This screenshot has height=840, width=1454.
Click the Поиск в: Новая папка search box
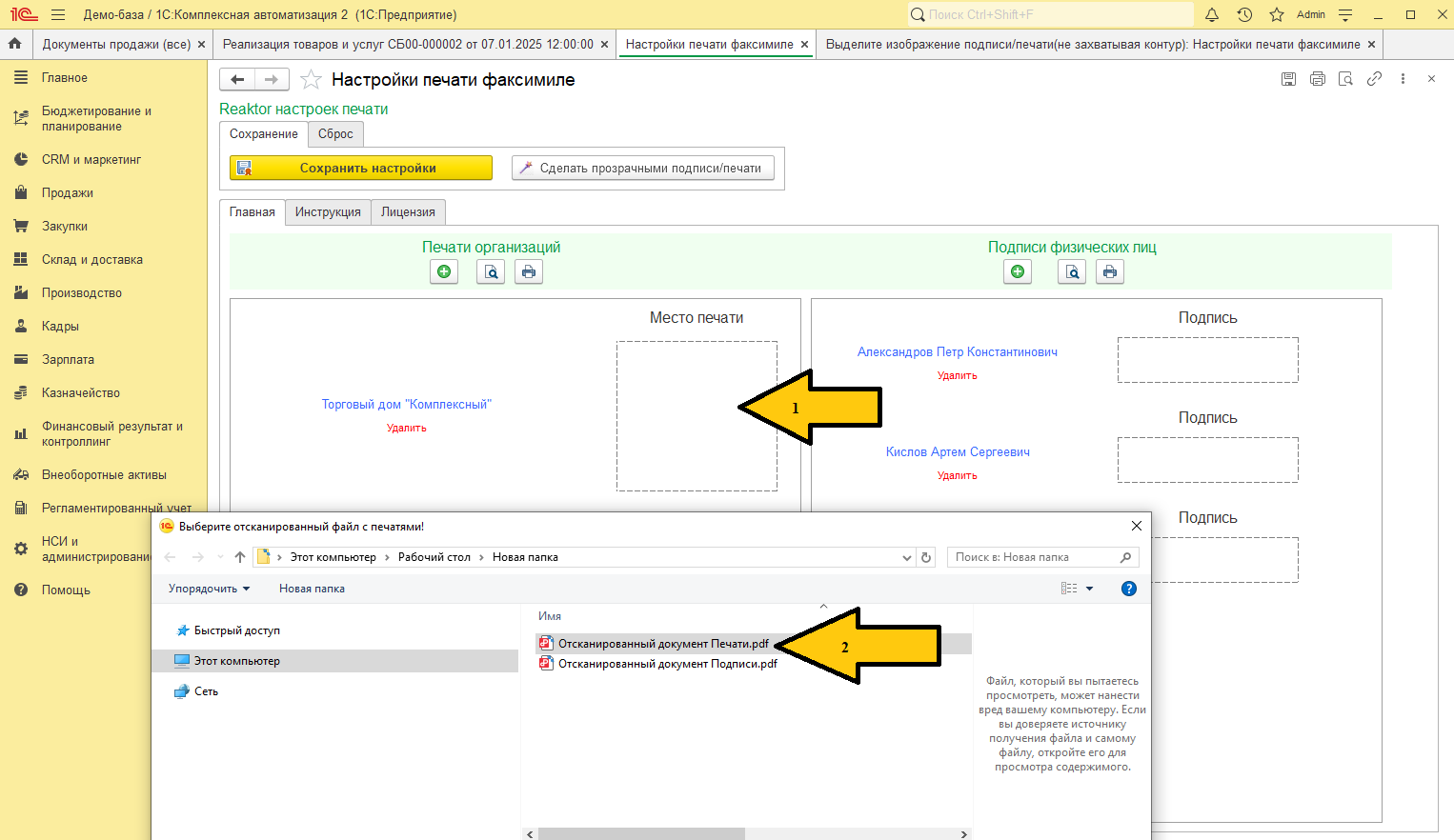[1042, 557]
